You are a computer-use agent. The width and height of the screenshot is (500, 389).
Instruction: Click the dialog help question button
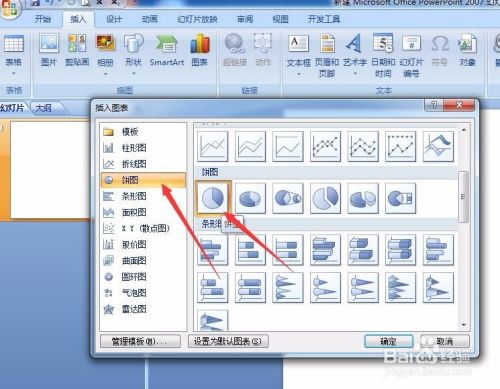click(x=434, y=105)
